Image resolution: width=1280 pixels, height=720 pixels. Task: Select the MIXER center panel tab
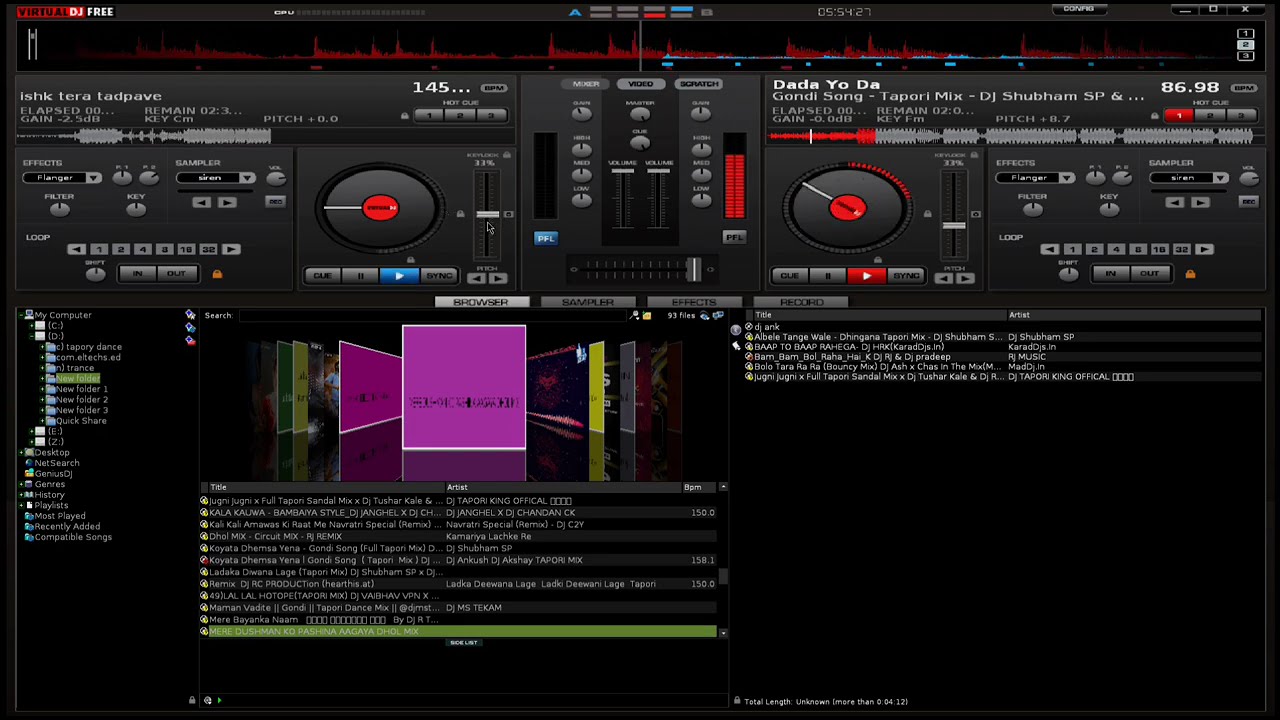pyautogui.click(x=586, y=84)
